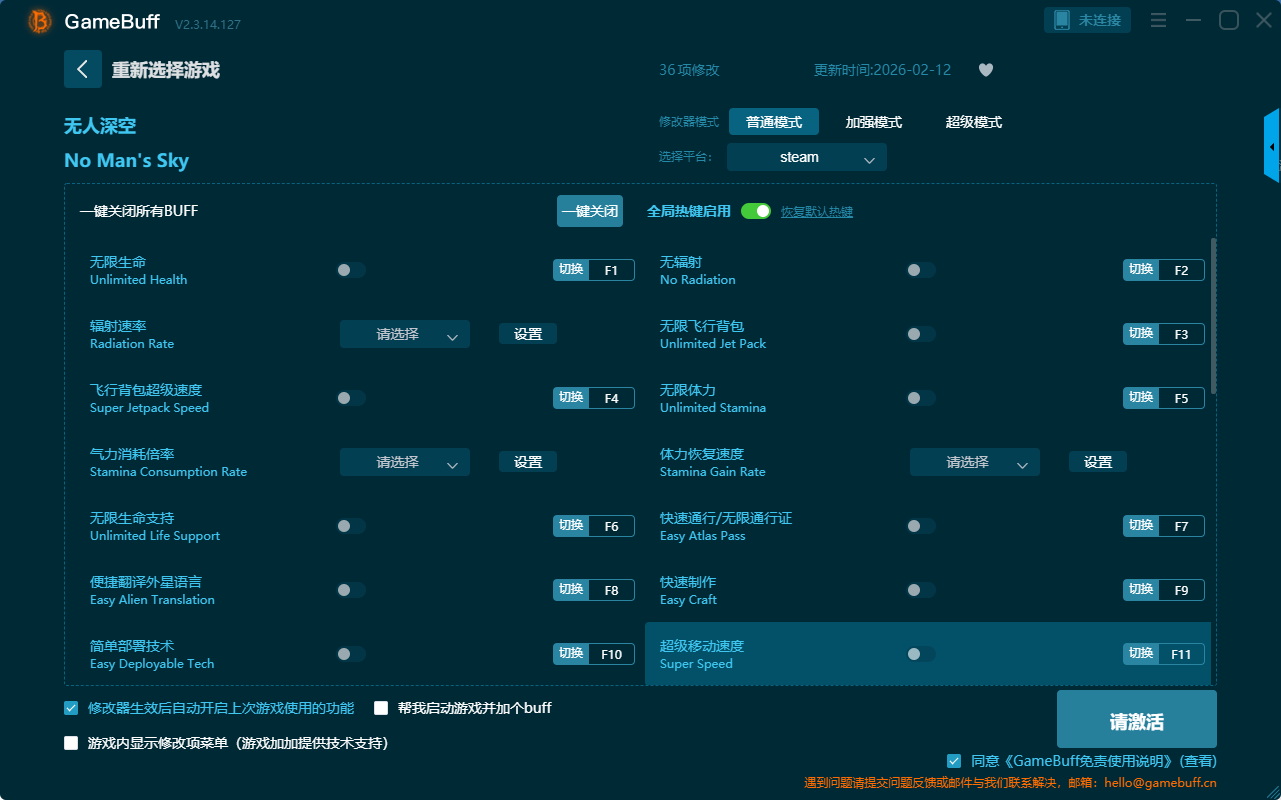This screenshot has height=800, width=1281.
Task: Expand the Stamina Gain Rate dropdown
Action: point(974,462)
